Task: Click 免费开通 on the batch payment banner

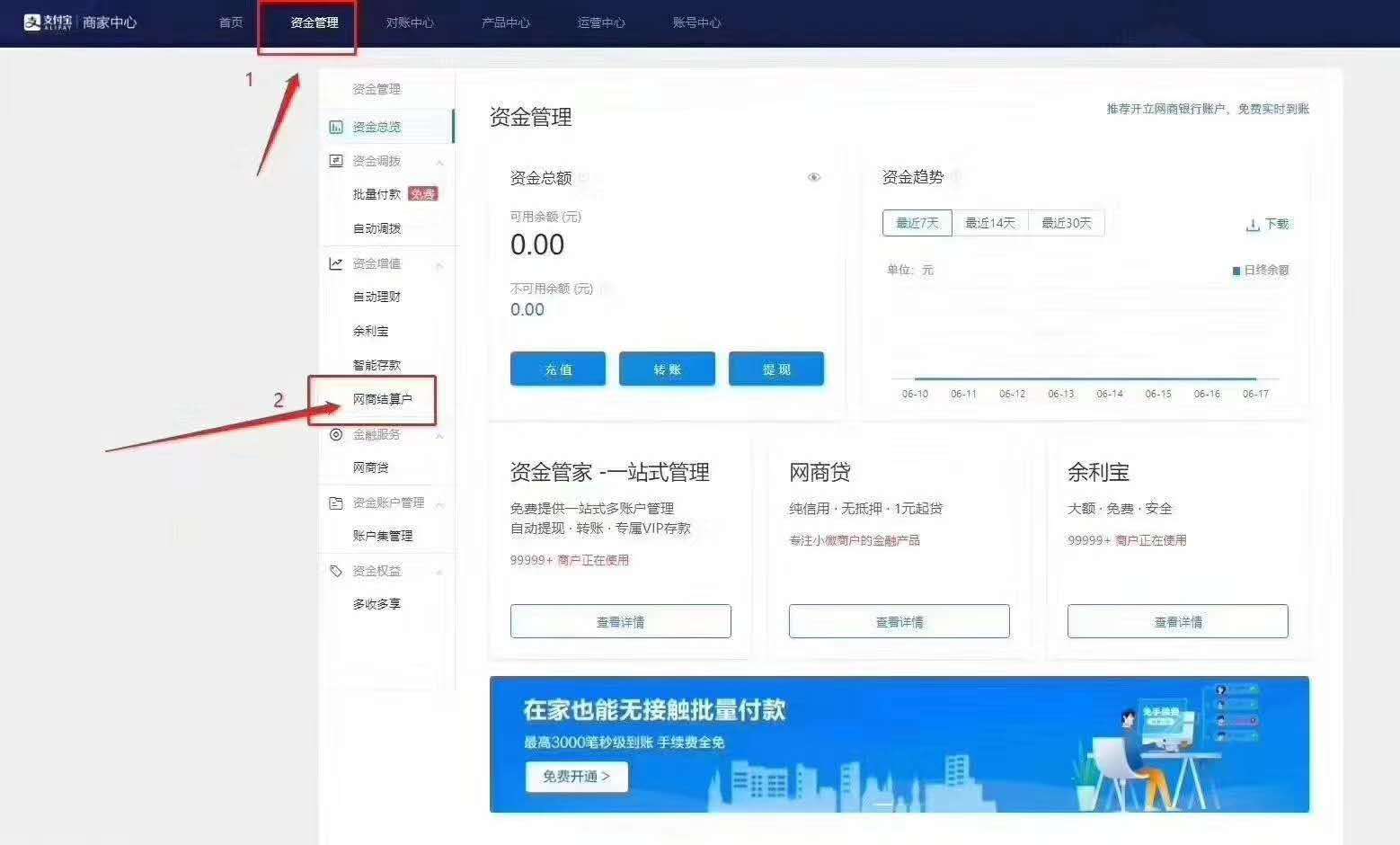Action: click(576, 776)
